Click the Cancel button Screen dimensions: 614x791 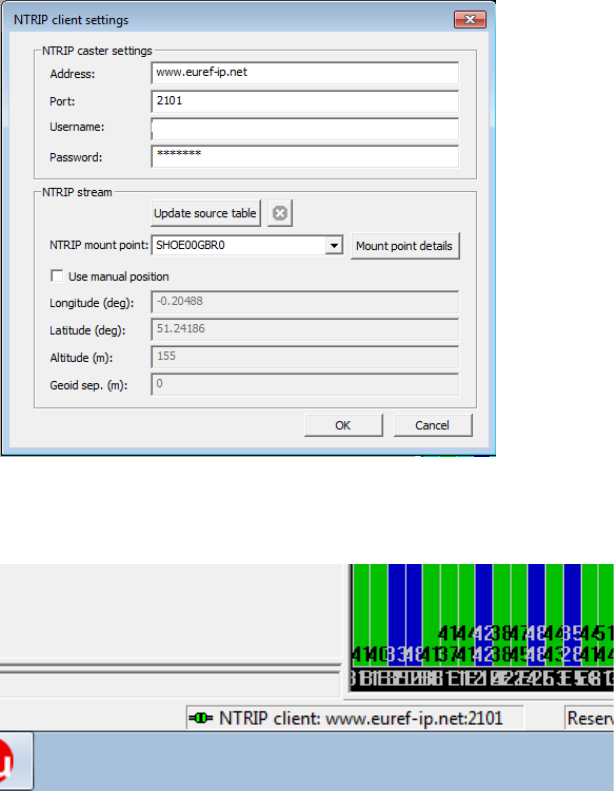pyautogui.click(x=432, y=425)
